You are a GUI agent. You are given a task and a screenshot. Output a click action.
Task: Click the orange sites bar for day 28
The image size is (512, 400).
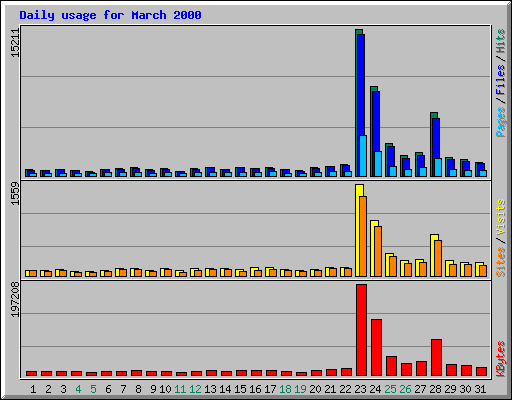pyautogui.click(x=438, y=258)
